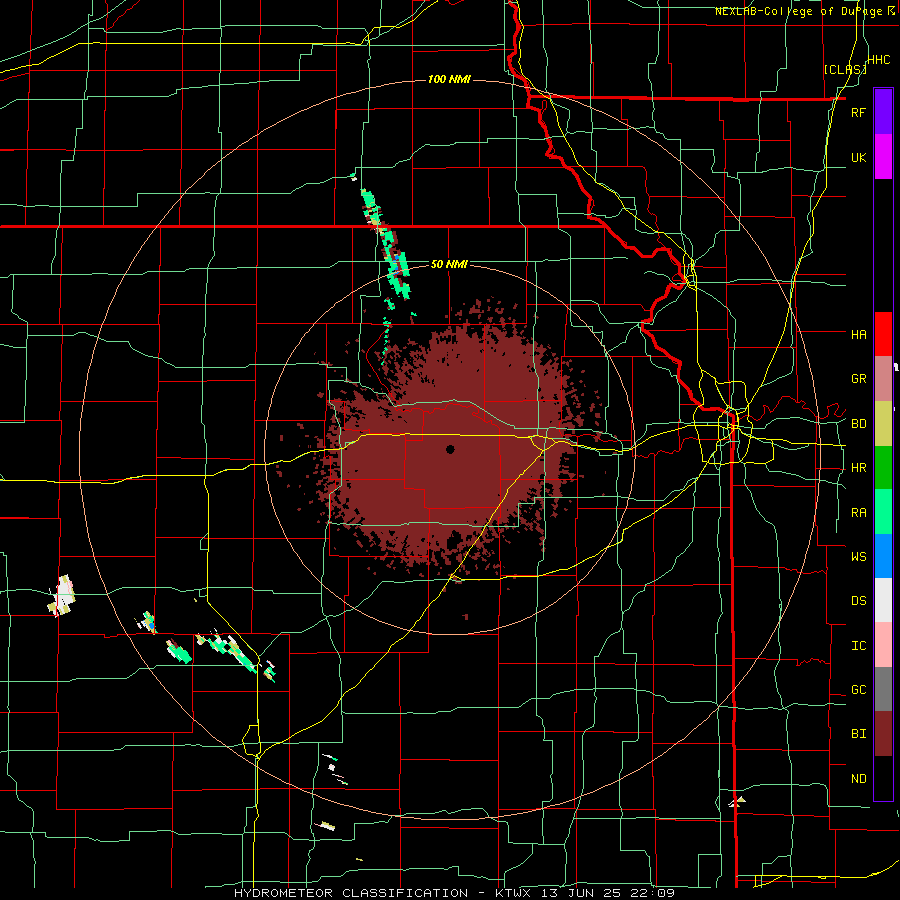The height and width of the screenshot is (900, 900).
Task: Click the DS white legend block
Action: coord(883,600)
